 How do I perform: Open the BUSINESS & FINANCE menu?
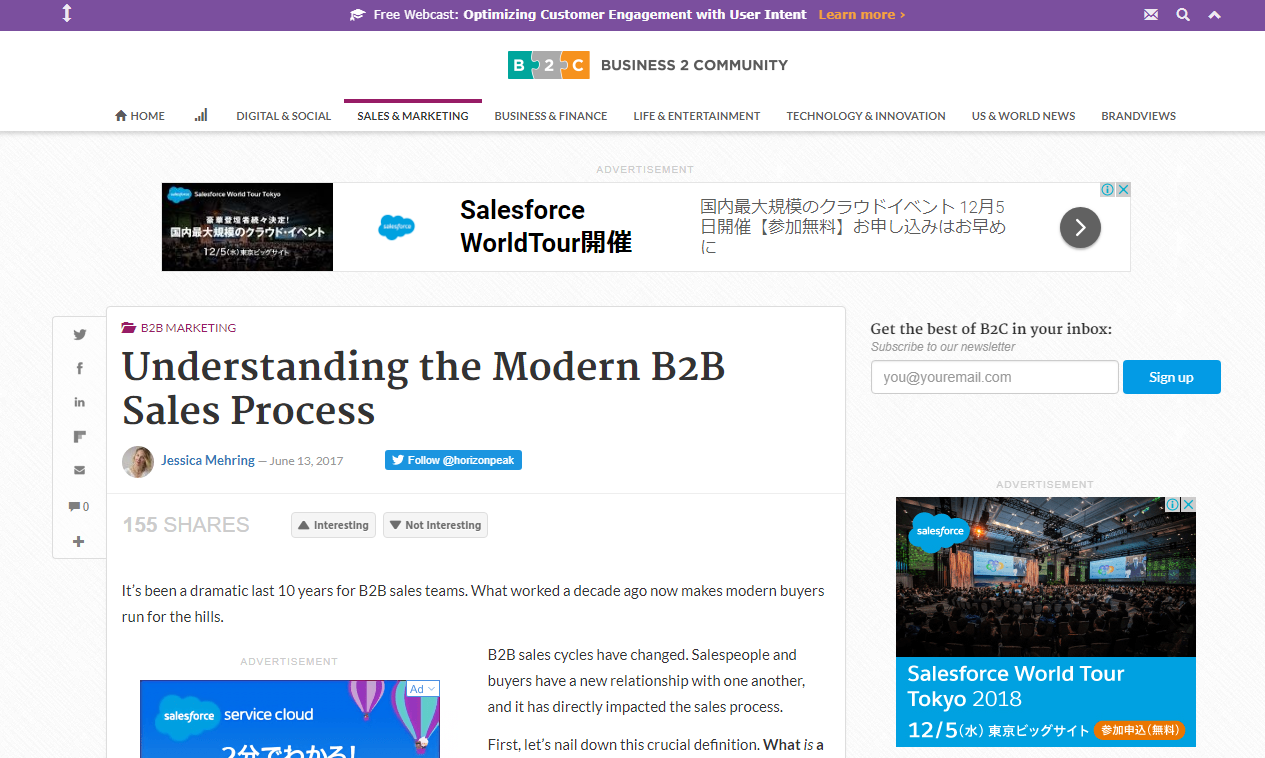551,116
